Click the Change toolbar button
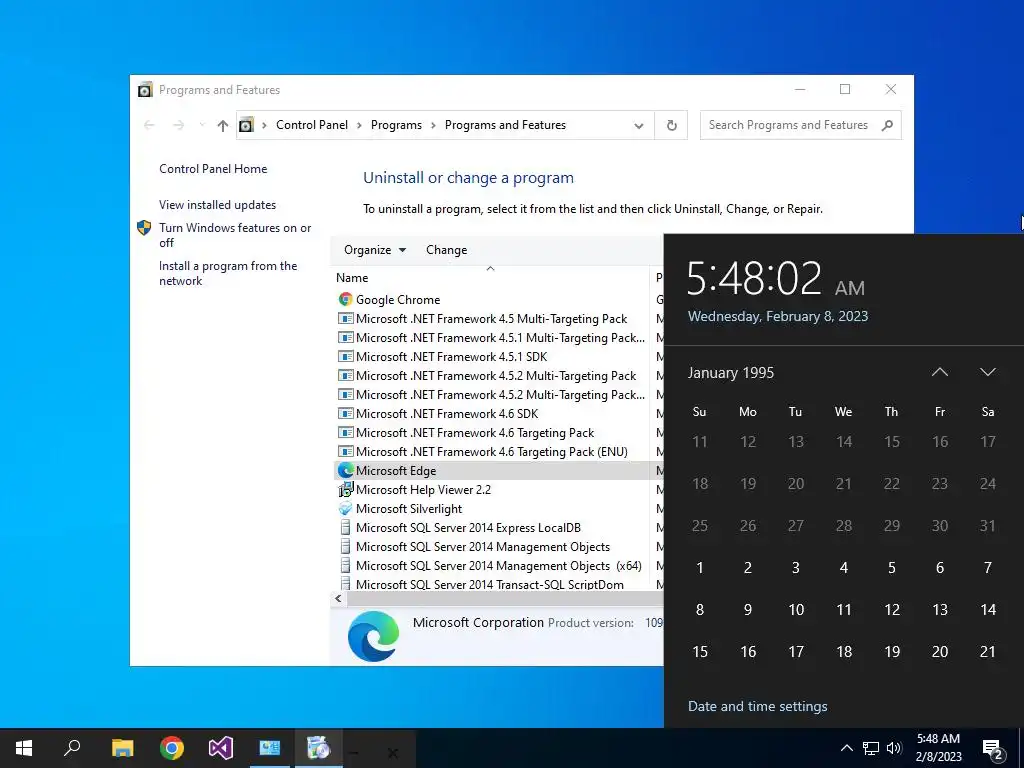Viewport: 1024px width, 768px height. (447, 249)
